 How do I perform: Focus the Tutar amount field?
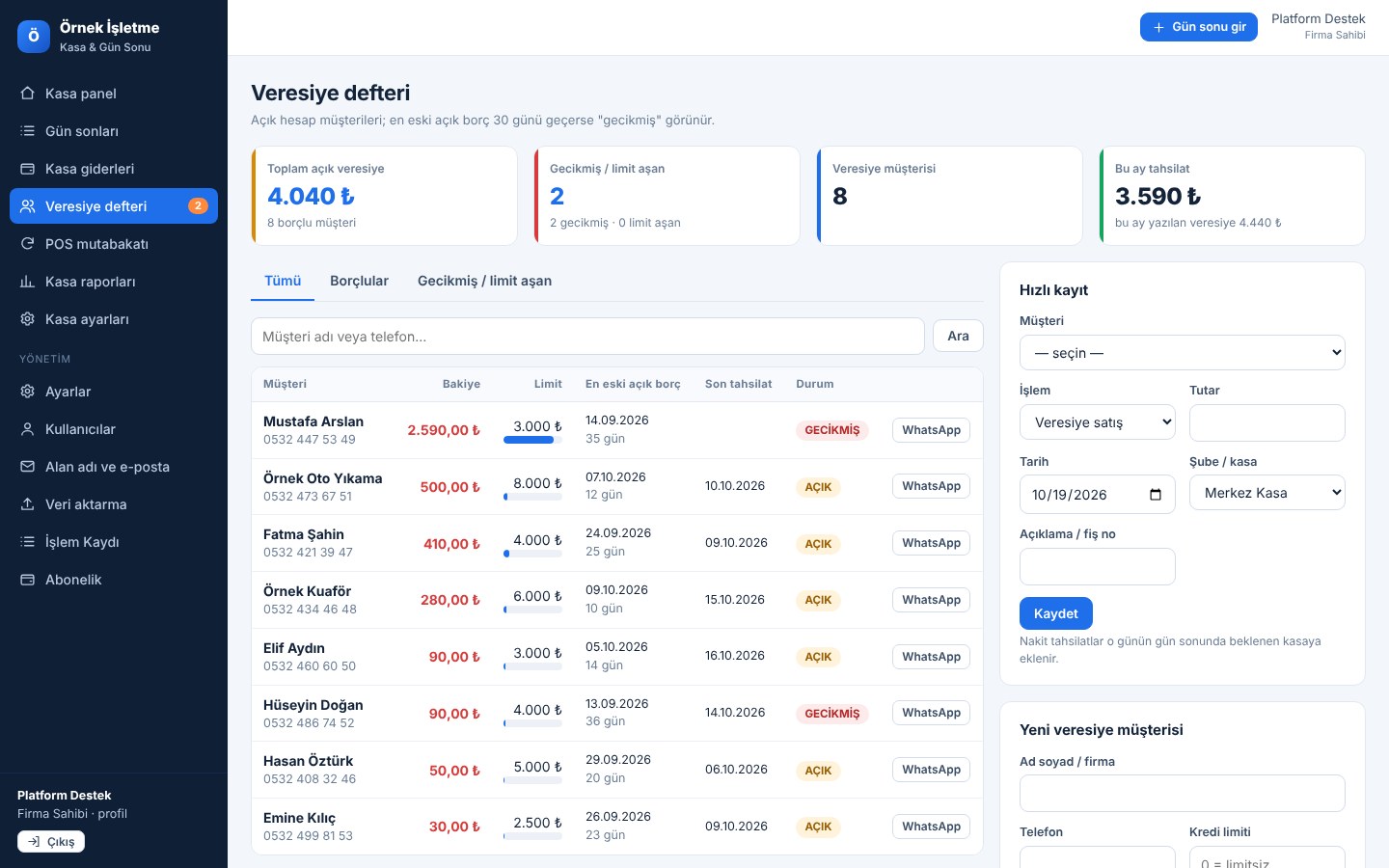(1266, 422)
